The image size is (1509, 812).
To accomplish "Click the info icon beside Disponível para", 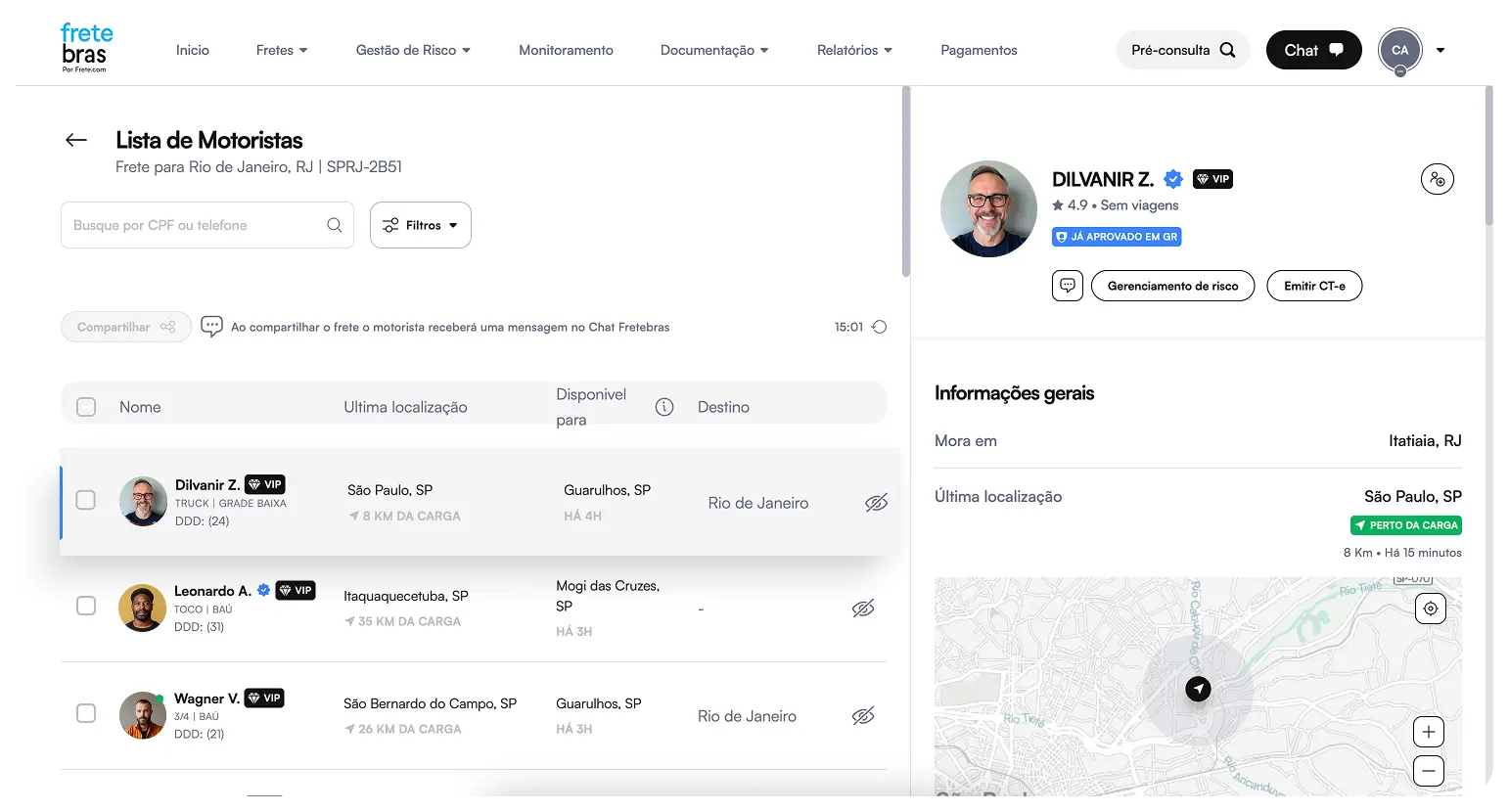I will (664, 407).
